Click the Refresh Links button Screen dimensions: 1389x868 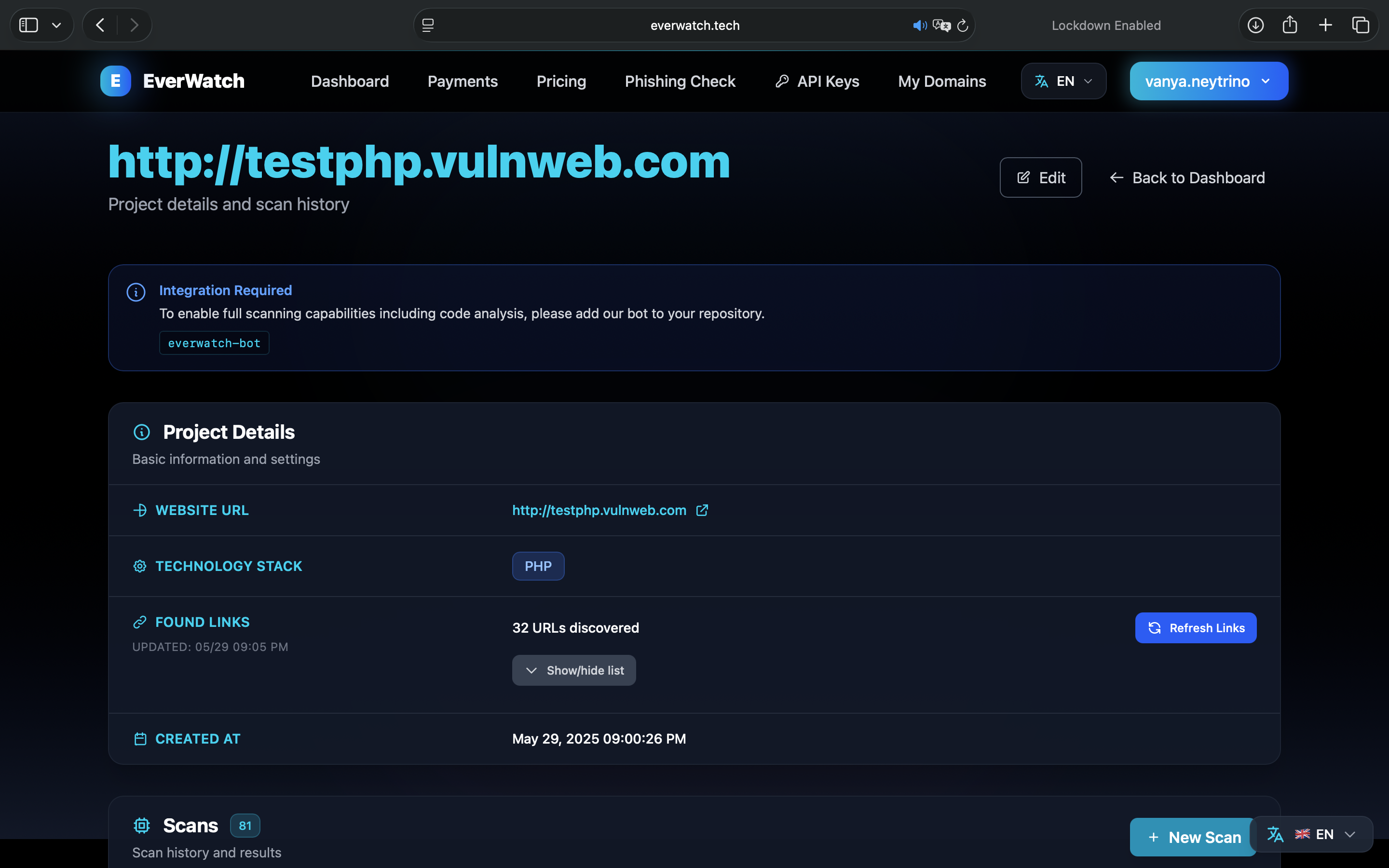(x=1195, y=627)
